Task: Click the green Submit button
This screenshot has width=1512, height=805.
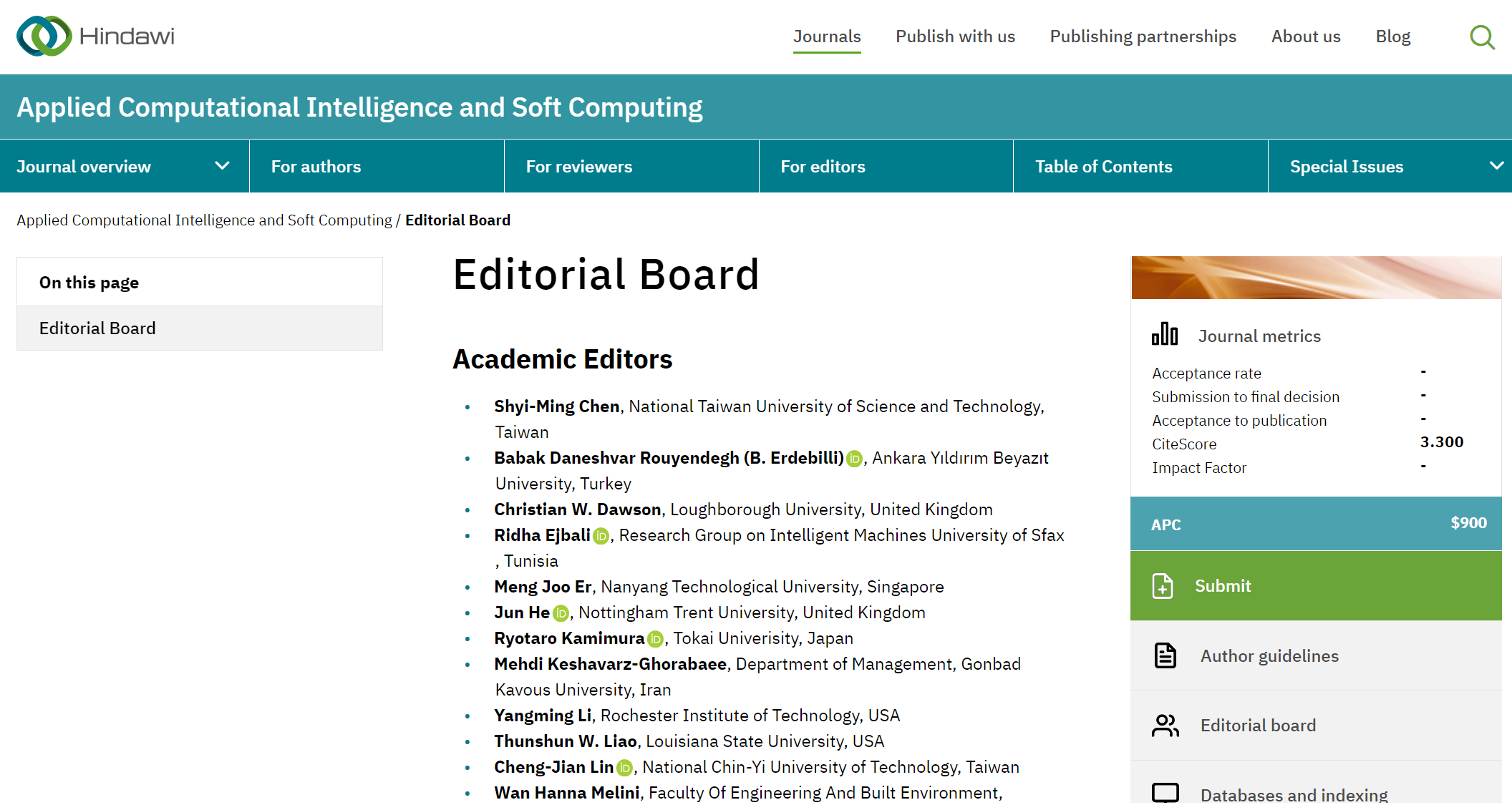Action: 1316,585
